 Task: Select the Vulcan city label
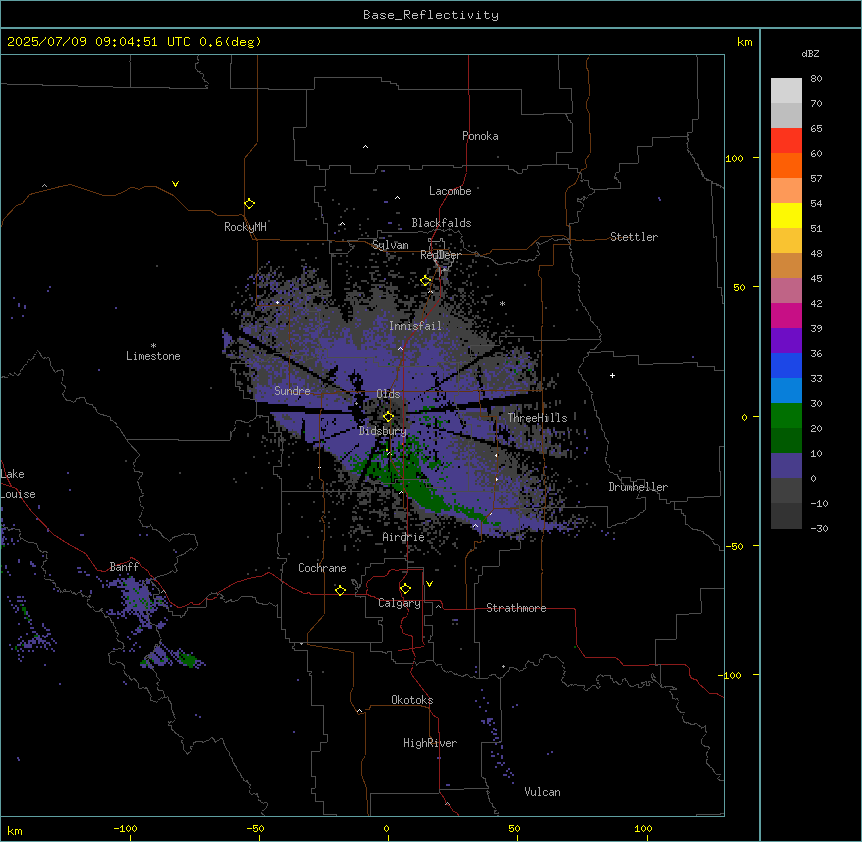(542, 792)
